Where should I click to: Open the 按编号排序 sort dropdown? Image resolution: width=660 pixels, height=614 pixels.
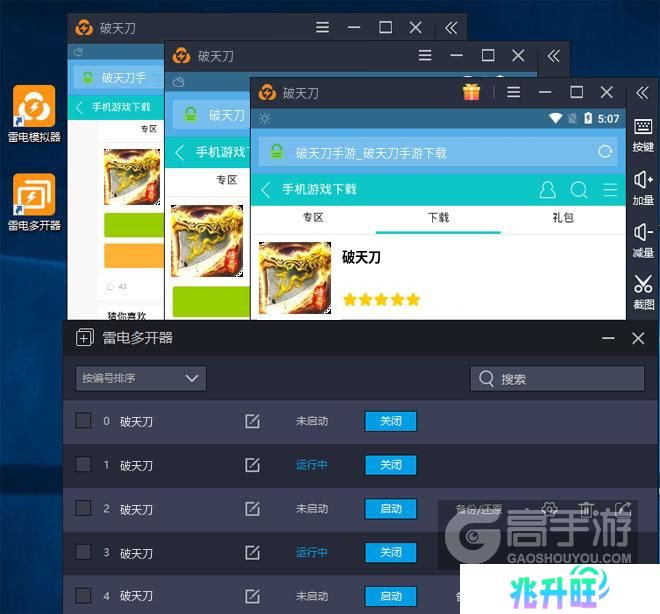pyautogui.click(x=141, y=378)
